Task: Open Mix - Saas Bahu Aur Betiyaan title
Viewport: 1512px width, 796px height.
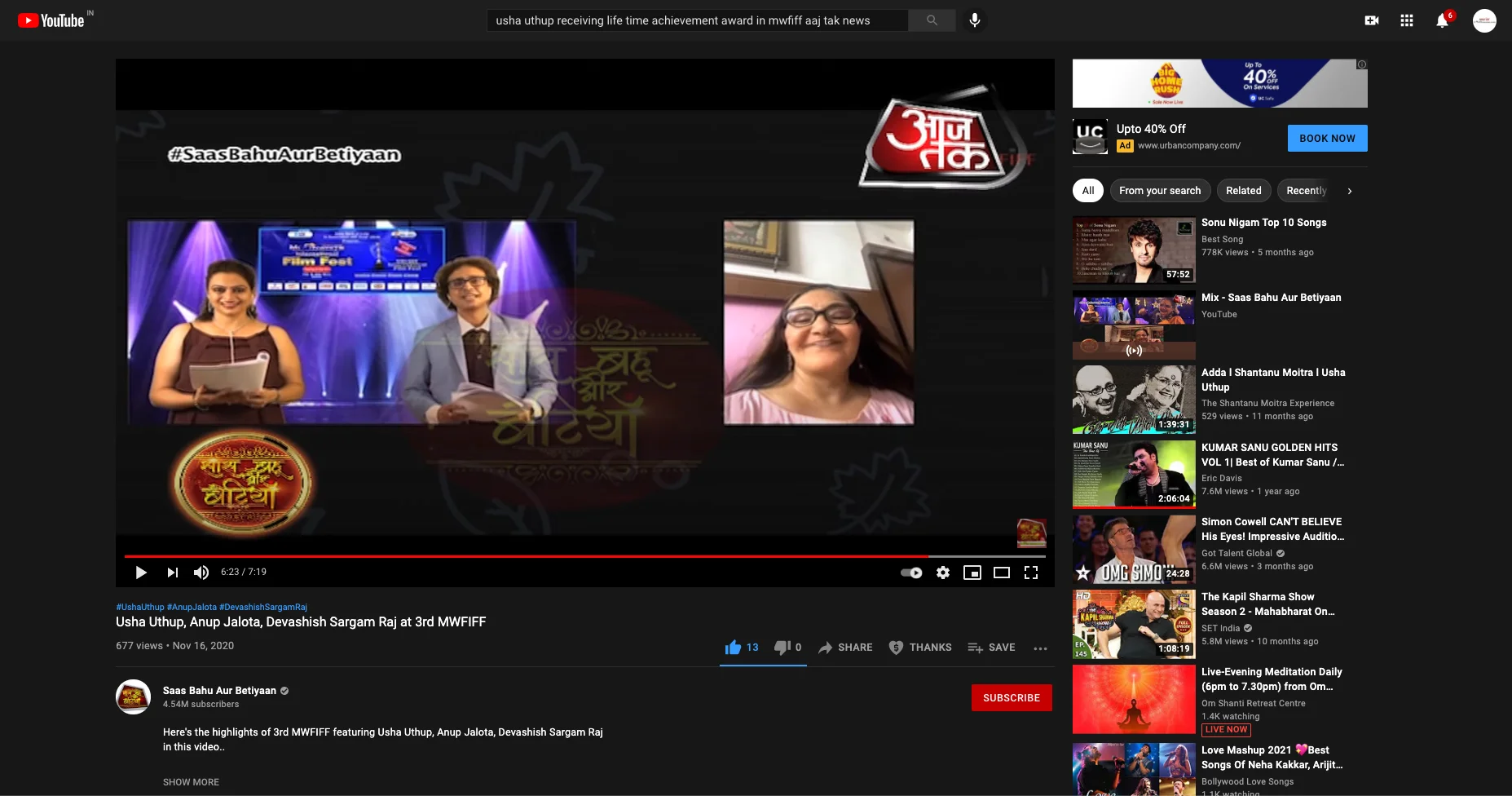Action: coord(1271,298)
